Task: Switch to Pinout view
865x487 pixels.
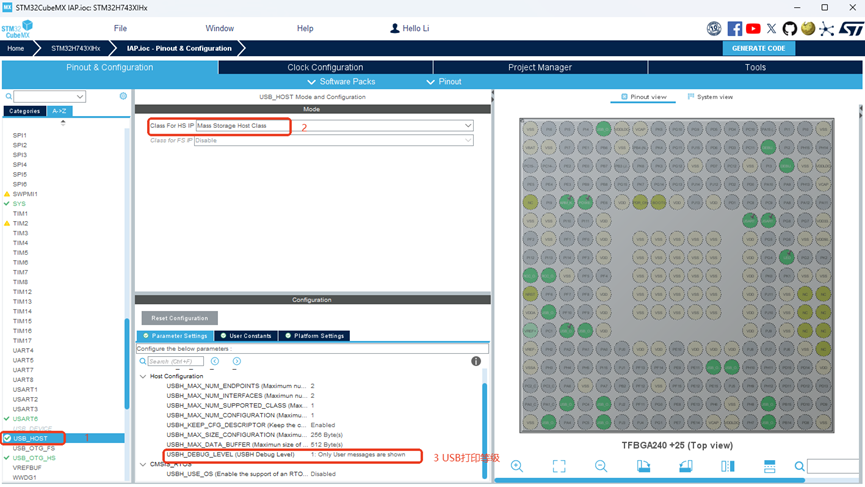Action: tap(644, 97)
